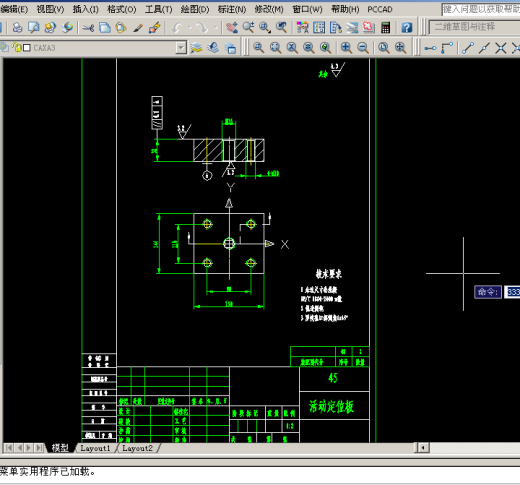This screenshot has height=485, width=520.
Task: Open the workspace 二维草图与注释 dropdown
Action: (474, 27)
